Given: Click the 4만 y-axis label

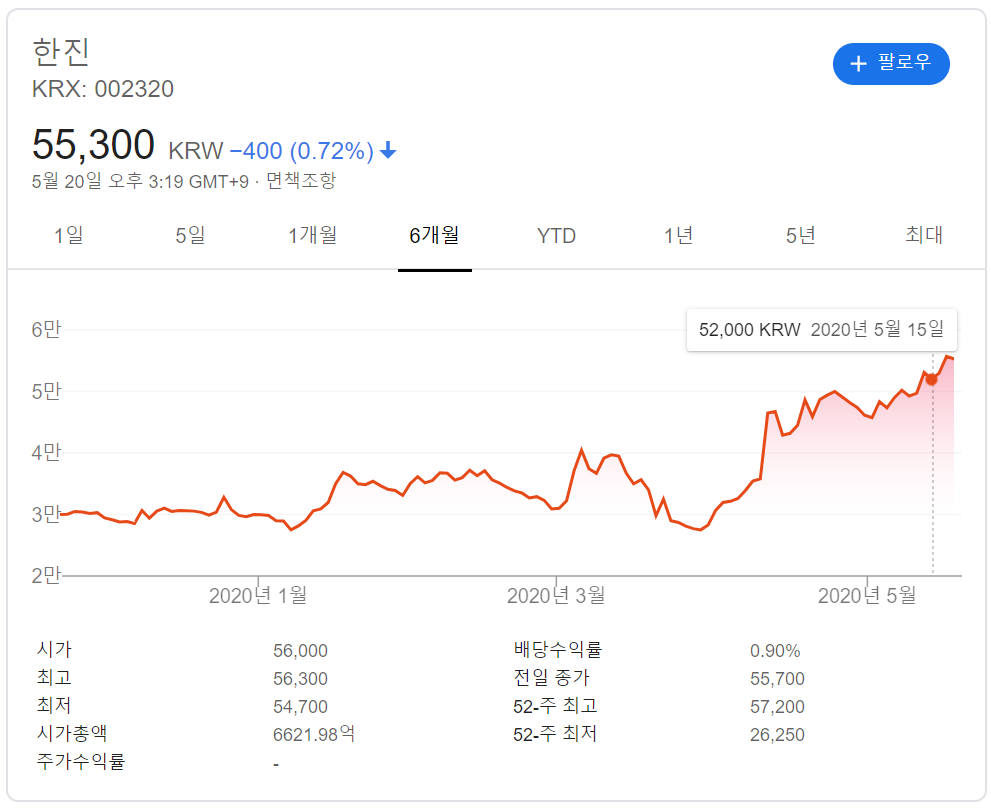Looking at the screenshot, I should [x=47, y=453].
